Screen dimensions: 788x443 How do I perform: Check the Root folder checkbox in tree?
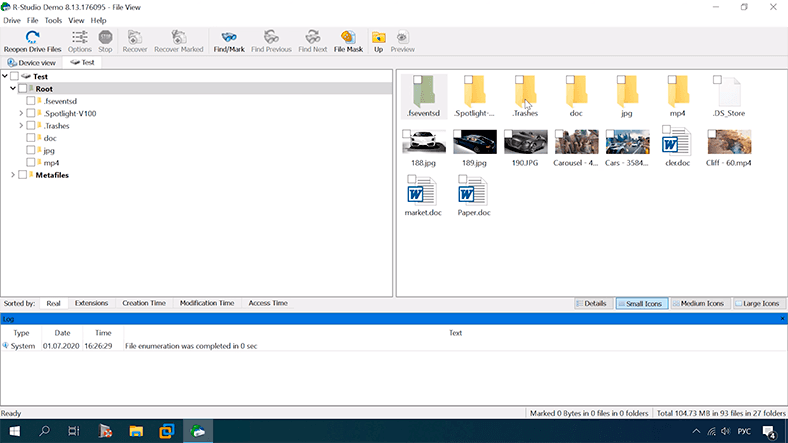pyautogui.click(x=23, y=88)
